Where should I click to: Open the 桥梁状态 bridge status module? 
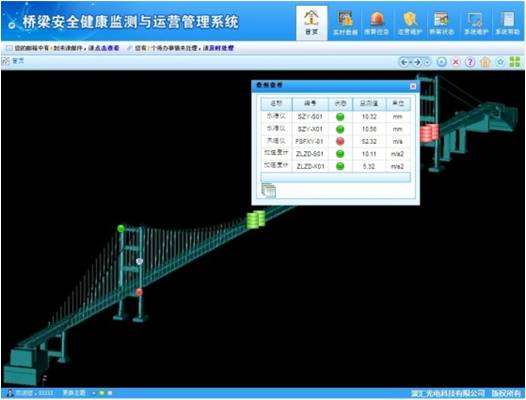(441, 23)
